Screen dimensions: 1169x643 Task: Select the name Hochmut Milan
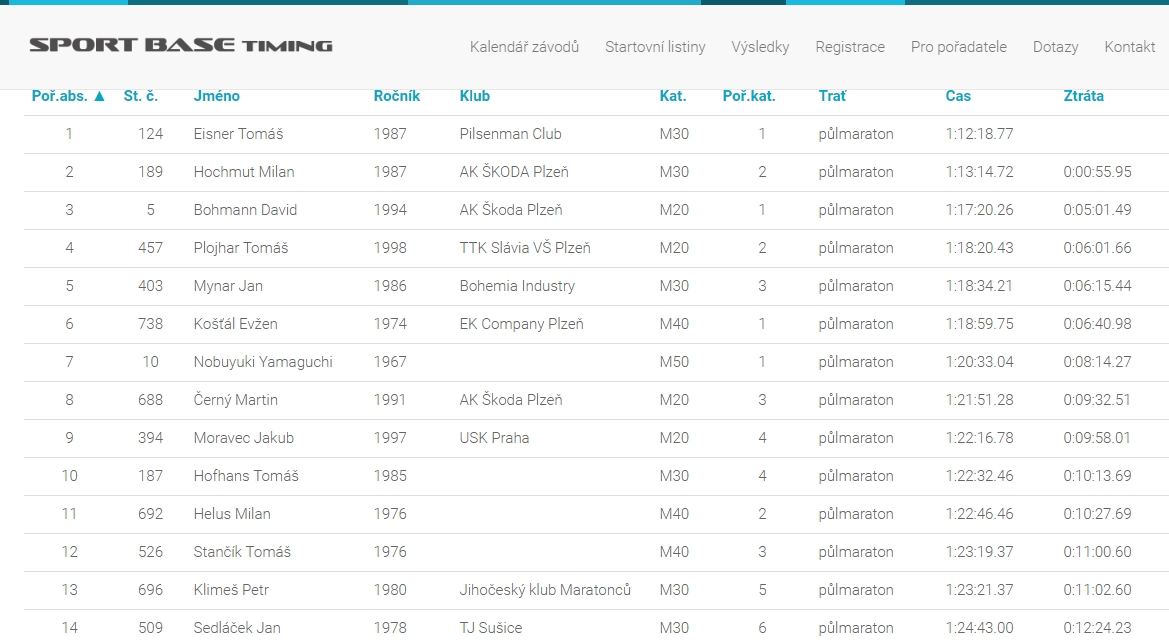click(244, 172)
